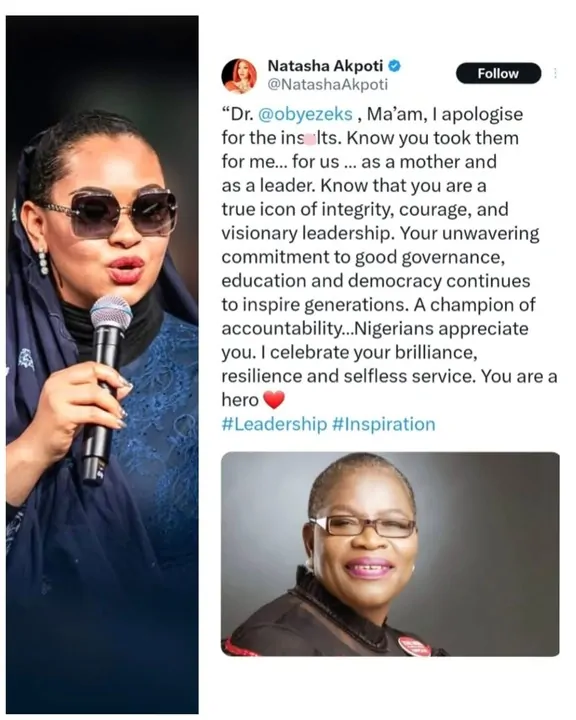
Task: Click the phrase 'You are a hero'
Action: coord(390,388)
